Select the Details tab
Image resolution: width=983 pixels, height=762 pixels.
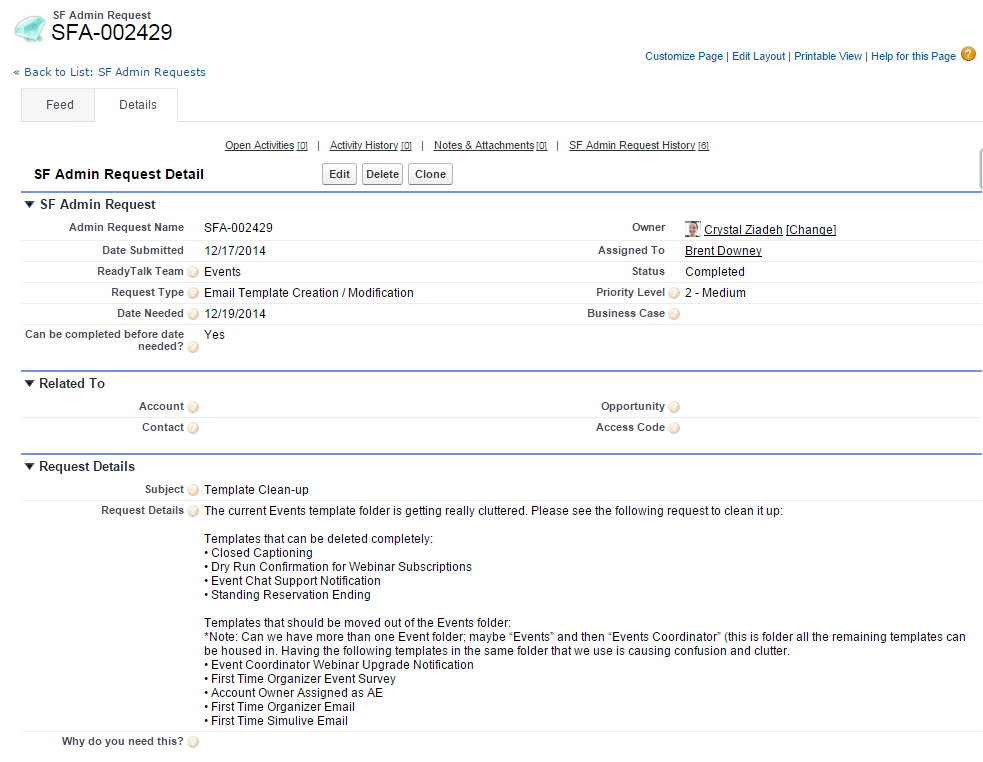pyautogui.click(x=137, y=105)
